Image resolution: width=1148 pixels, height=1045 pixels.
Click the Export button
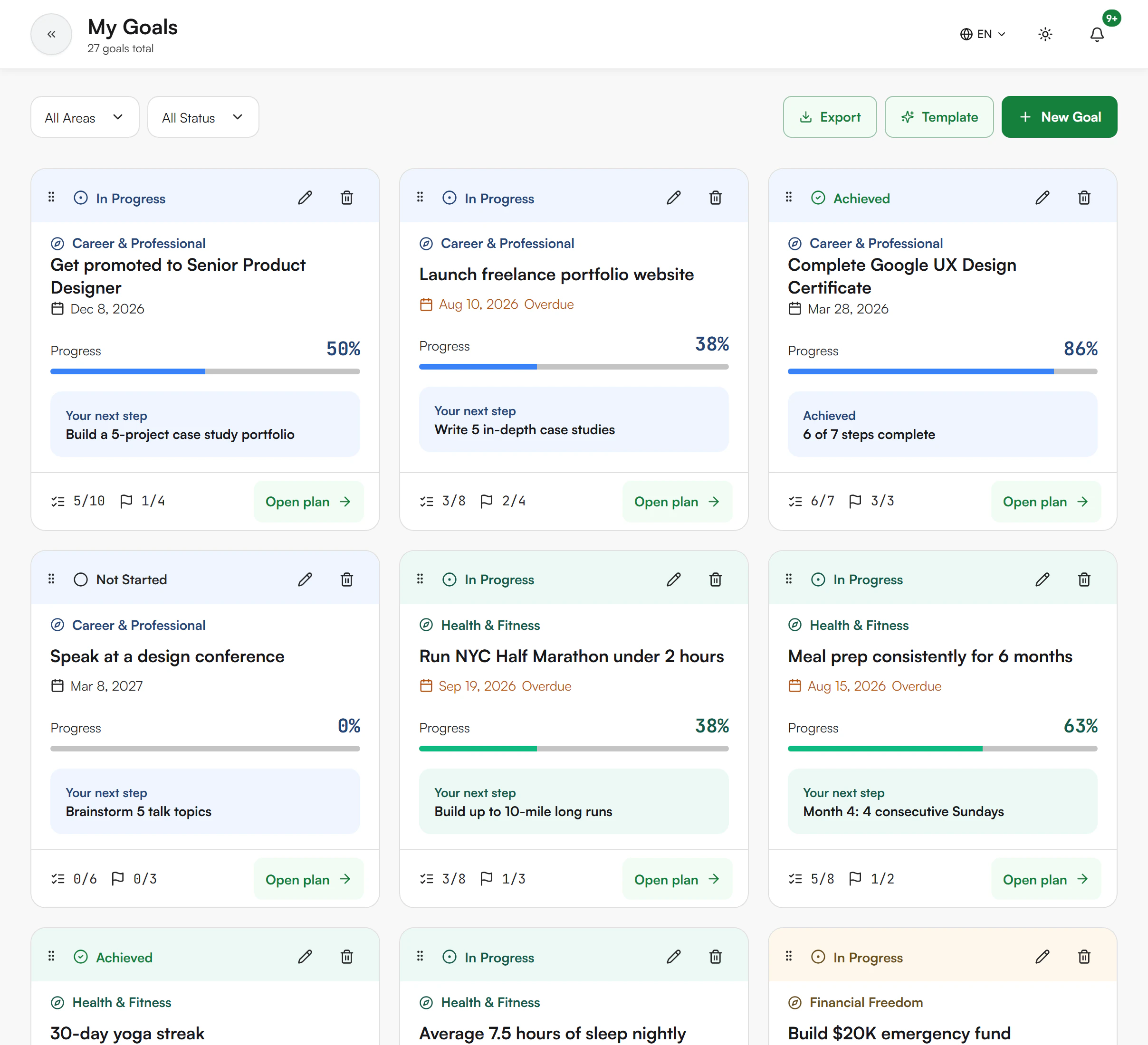coord(830,117)
